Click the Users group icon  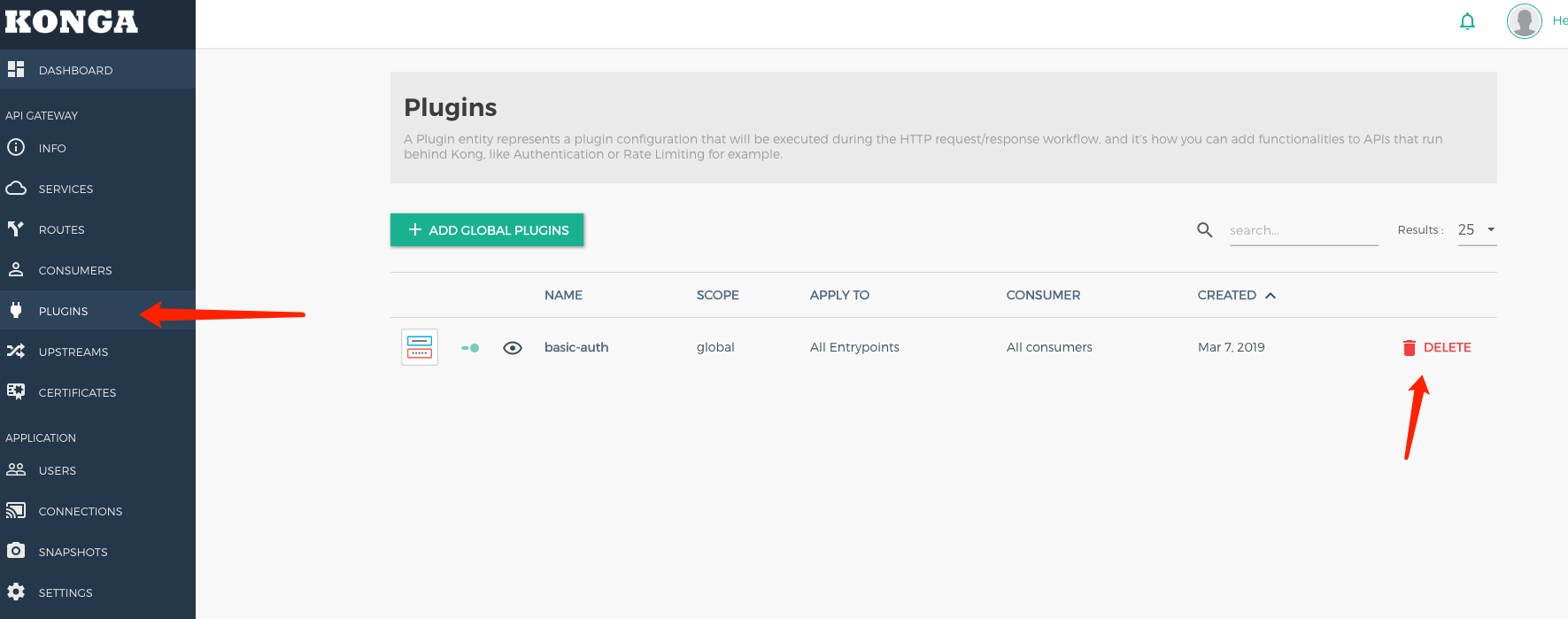16,469
